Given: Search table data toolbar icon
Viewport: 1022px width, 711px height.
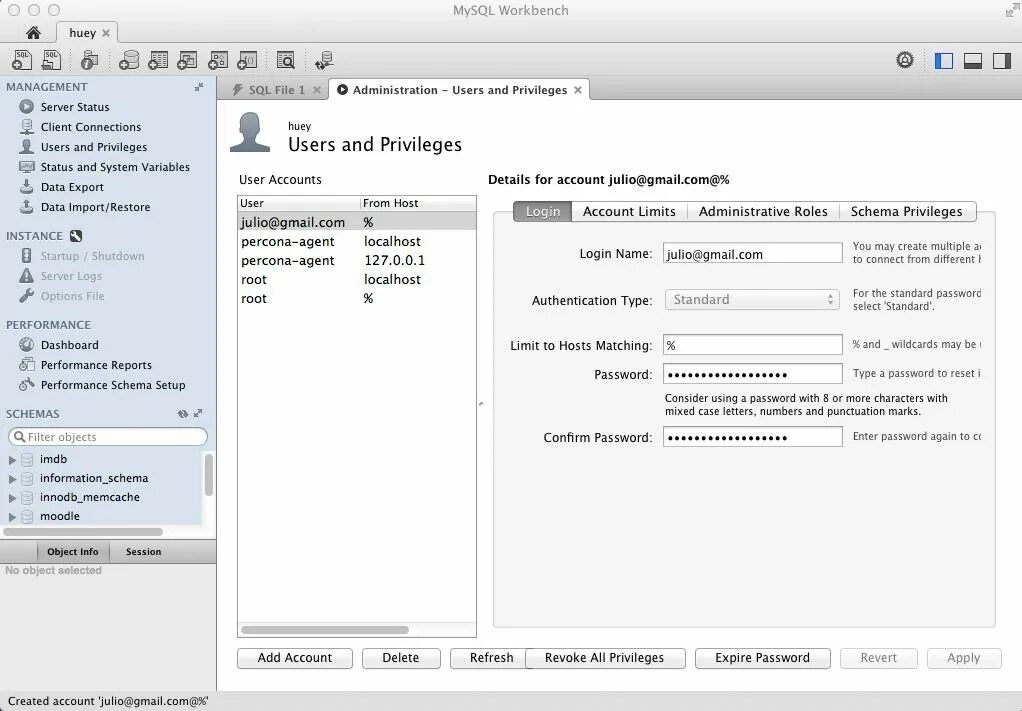Looking at the screenshot, I should tap(285, 60).
